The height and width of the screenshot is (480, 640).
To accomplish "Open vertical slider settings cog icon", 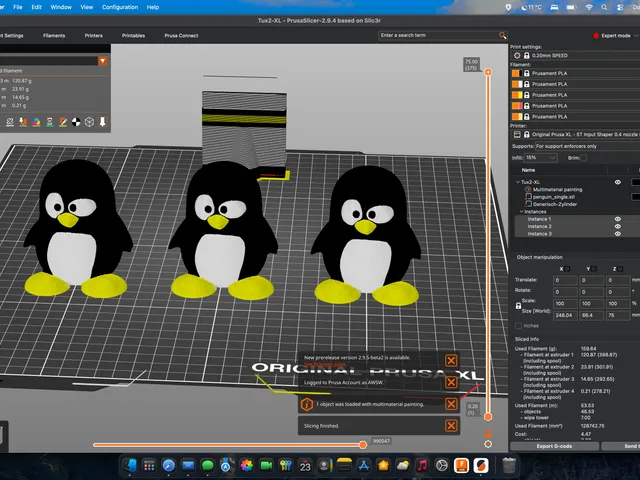I will pyautogui.click(x=488, y=444).
